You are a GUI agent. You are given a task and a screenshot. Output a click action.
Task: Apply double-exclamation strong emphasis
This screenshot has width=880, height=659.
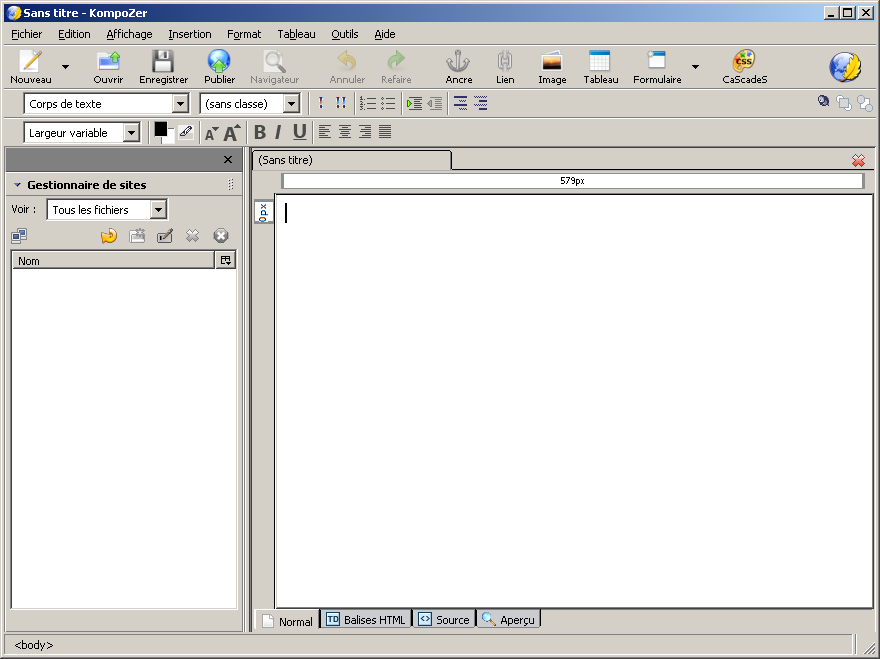point(341,103)
